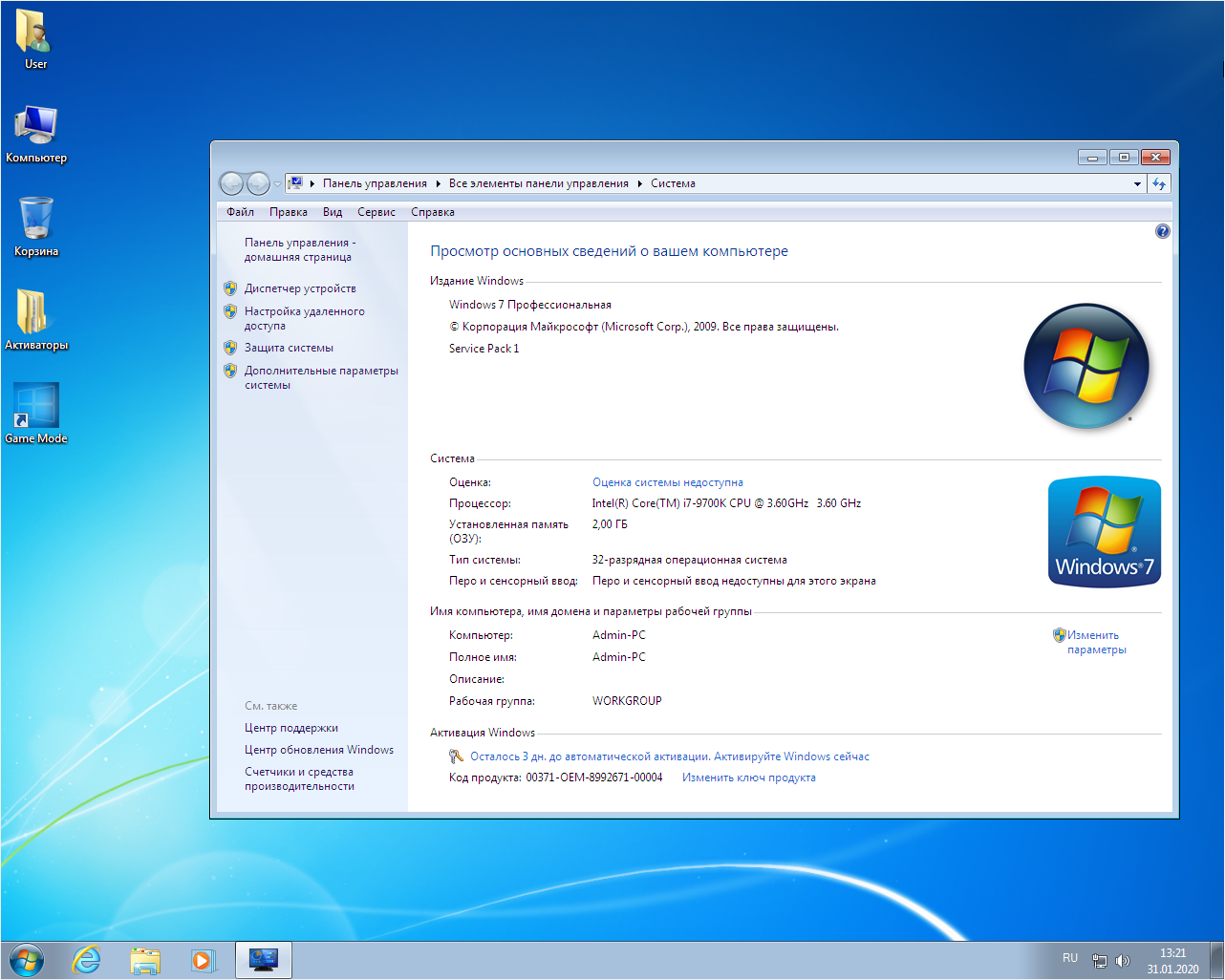
Task: Open recent pages dropdown near navigation arrows
Action: click(277, 183)
